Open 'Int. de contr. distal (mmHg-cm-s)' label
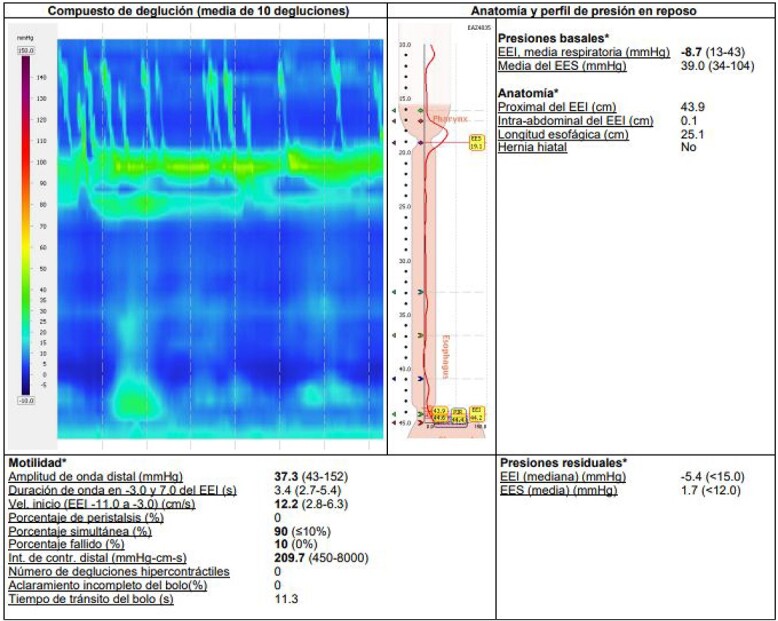The height and width of the screenshot is (621, 778). click(x=97, y=558)
